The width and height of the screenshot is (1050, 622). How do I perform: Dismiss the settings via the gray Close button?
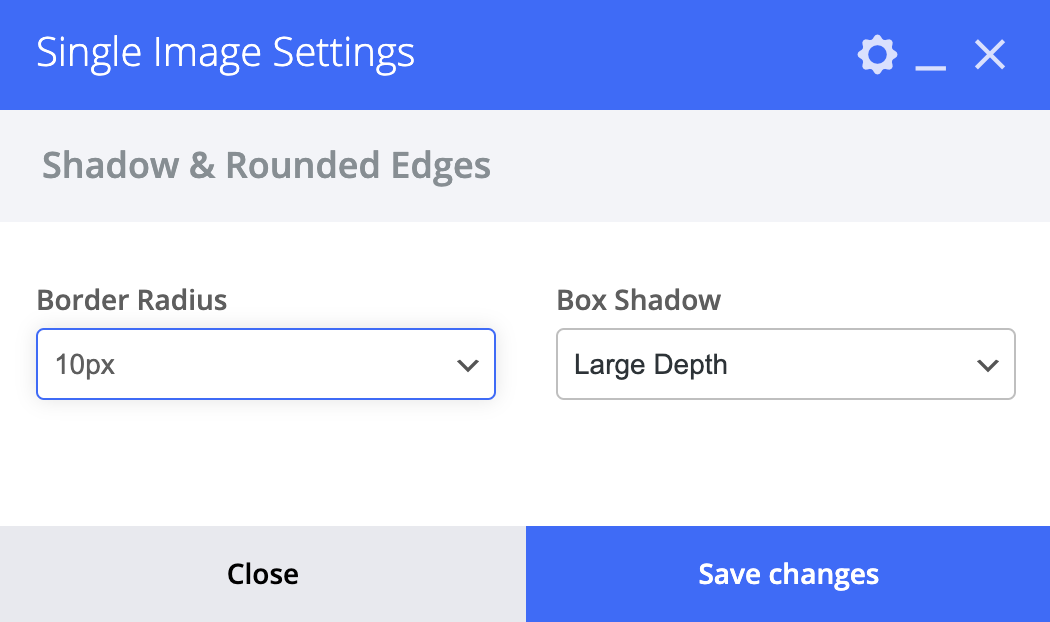click(262, 574)
